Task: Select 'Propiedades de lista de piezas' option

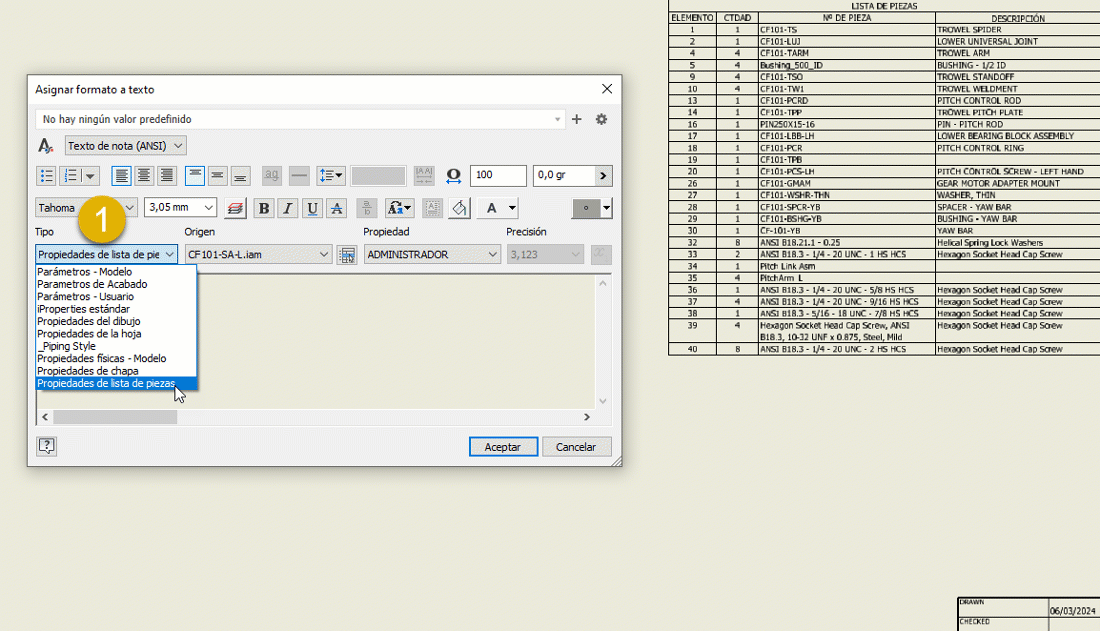Action: (116, 383)
